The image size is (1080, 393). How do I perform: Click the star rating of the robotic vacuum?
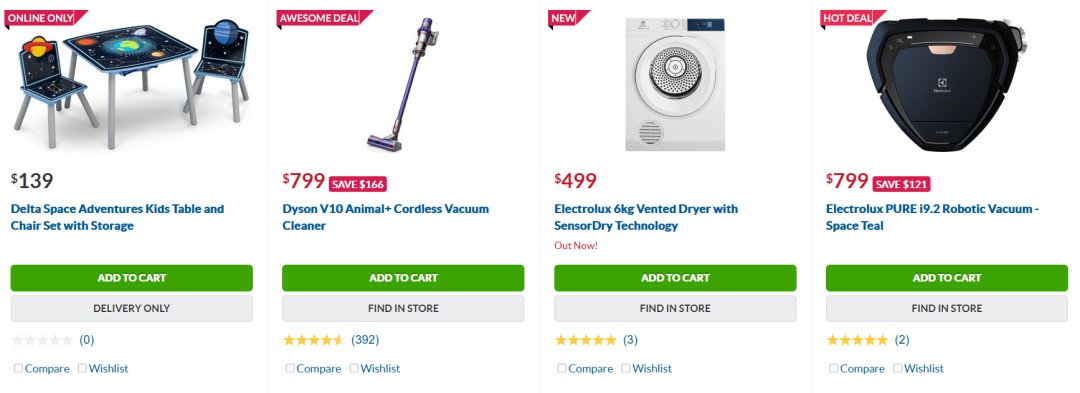pos(857,340)
